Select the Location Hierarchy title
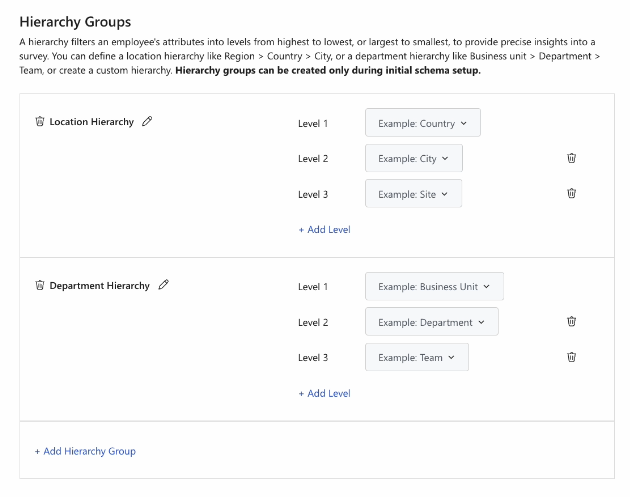 (92, 122)
